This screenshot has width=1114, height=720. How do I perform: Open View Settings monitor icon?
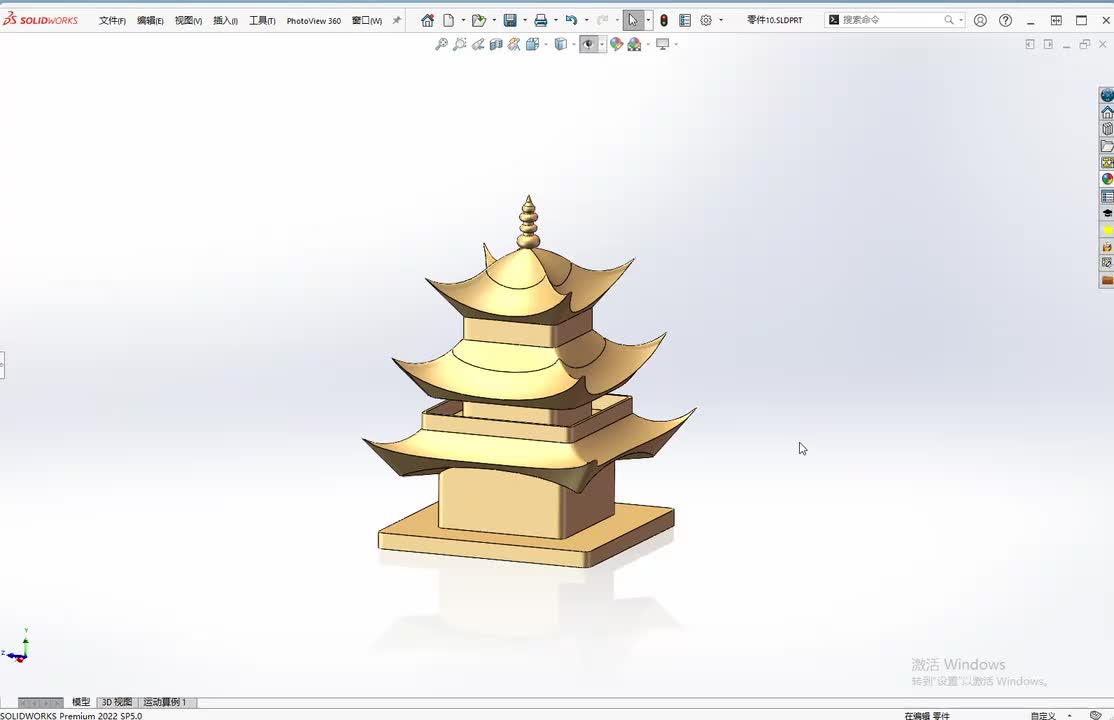click(x=663, y=44)
